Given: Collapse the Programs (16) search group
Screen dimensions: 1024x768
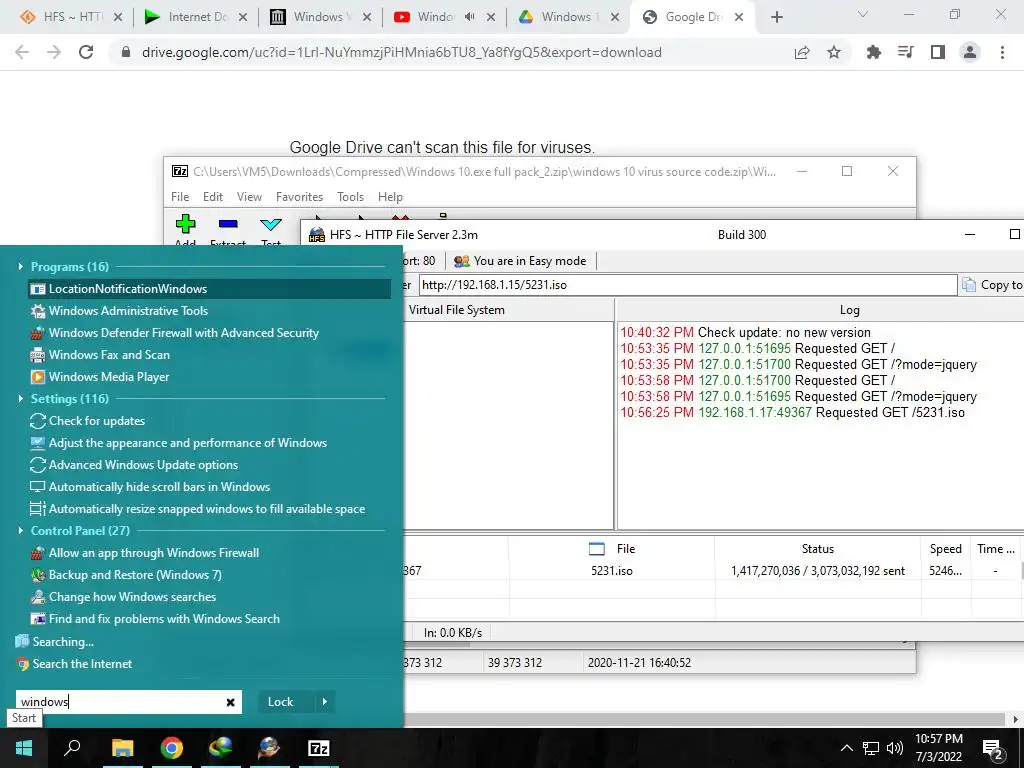Looking at the screenshot, I should coord(21,266).
